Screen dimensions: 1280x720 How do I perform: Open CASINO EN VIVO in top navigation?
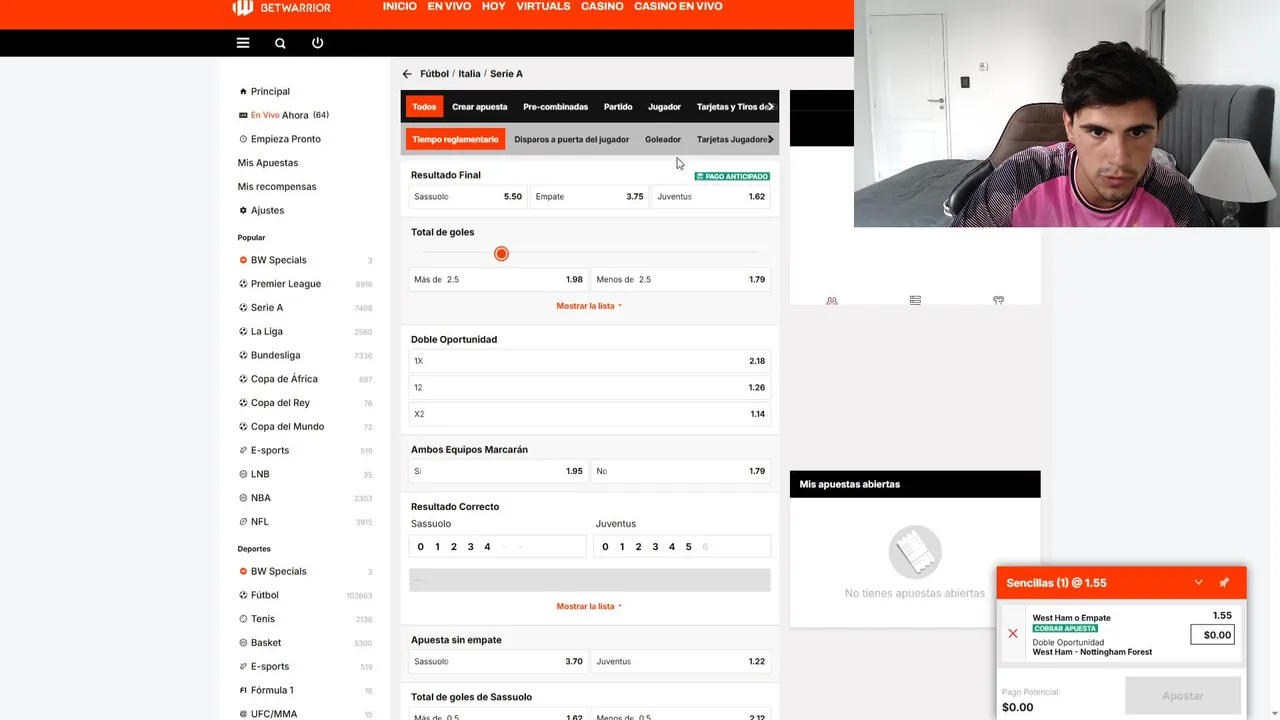pyautogui.click(x=678, y=6)
